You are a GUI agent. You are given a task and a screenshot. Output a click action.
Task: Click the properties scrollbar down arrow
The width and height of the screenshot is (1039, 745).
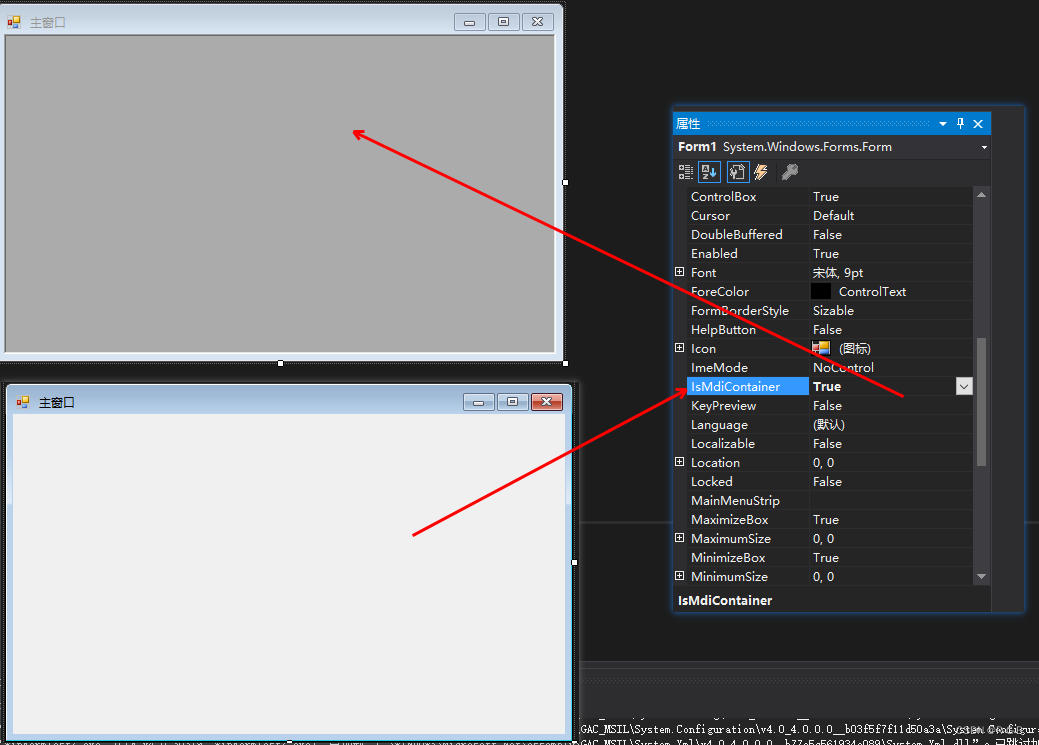(981, 577)
